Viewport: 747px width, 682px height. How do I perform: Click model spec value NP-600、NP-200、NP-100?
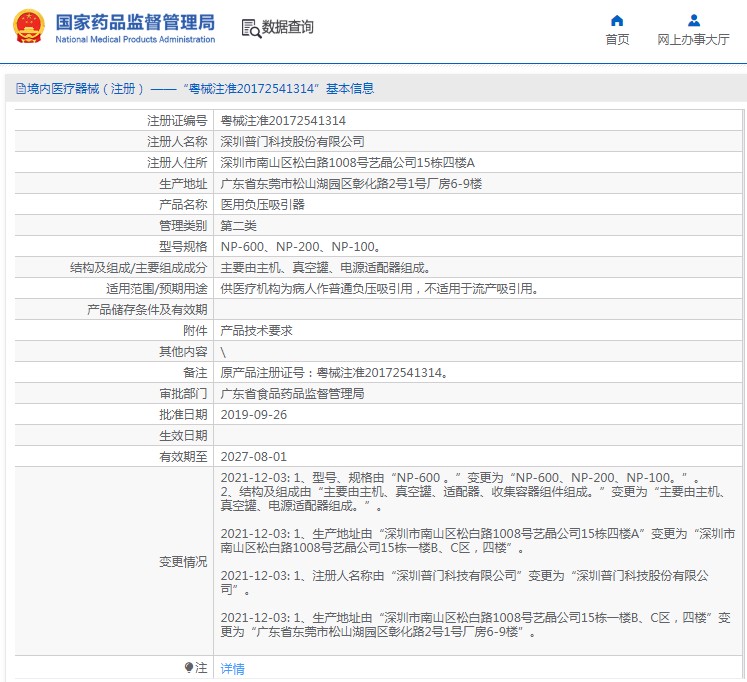pos(299,246)
